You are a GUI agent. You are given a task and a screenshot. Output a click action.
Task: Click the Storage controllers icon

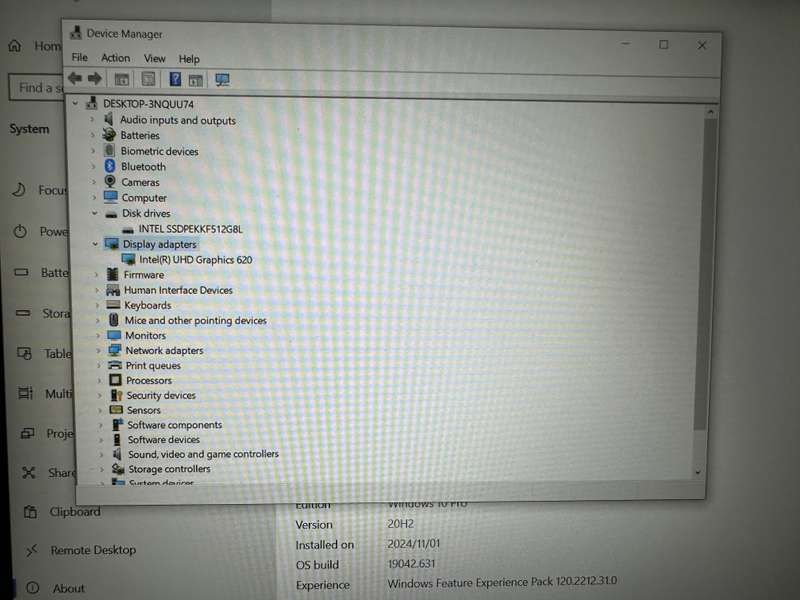coord(118,468)
